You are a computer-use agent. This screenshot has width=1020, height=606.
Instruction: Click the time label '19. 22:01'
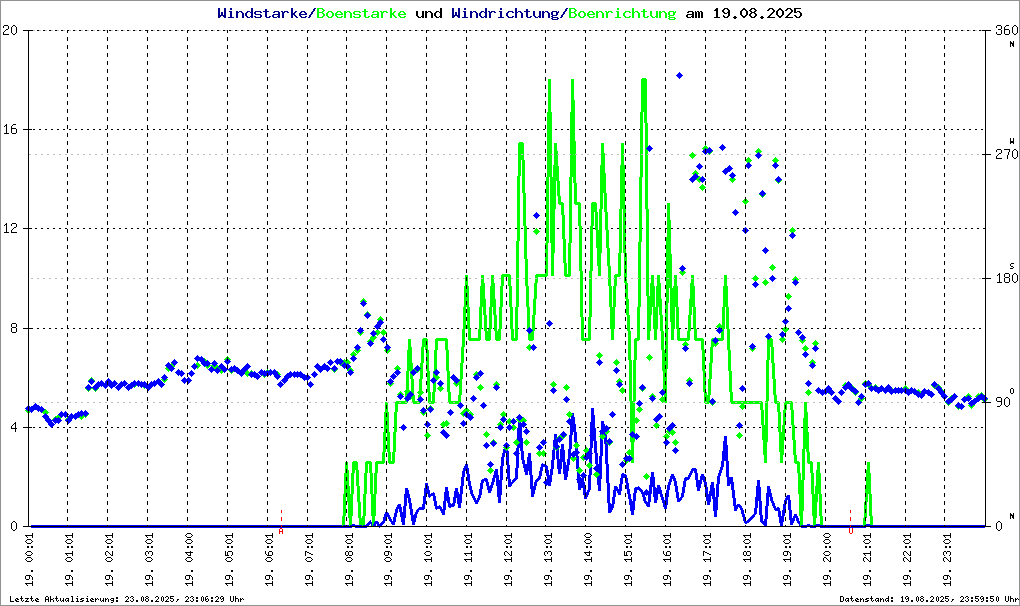click(x=907, y=560)
